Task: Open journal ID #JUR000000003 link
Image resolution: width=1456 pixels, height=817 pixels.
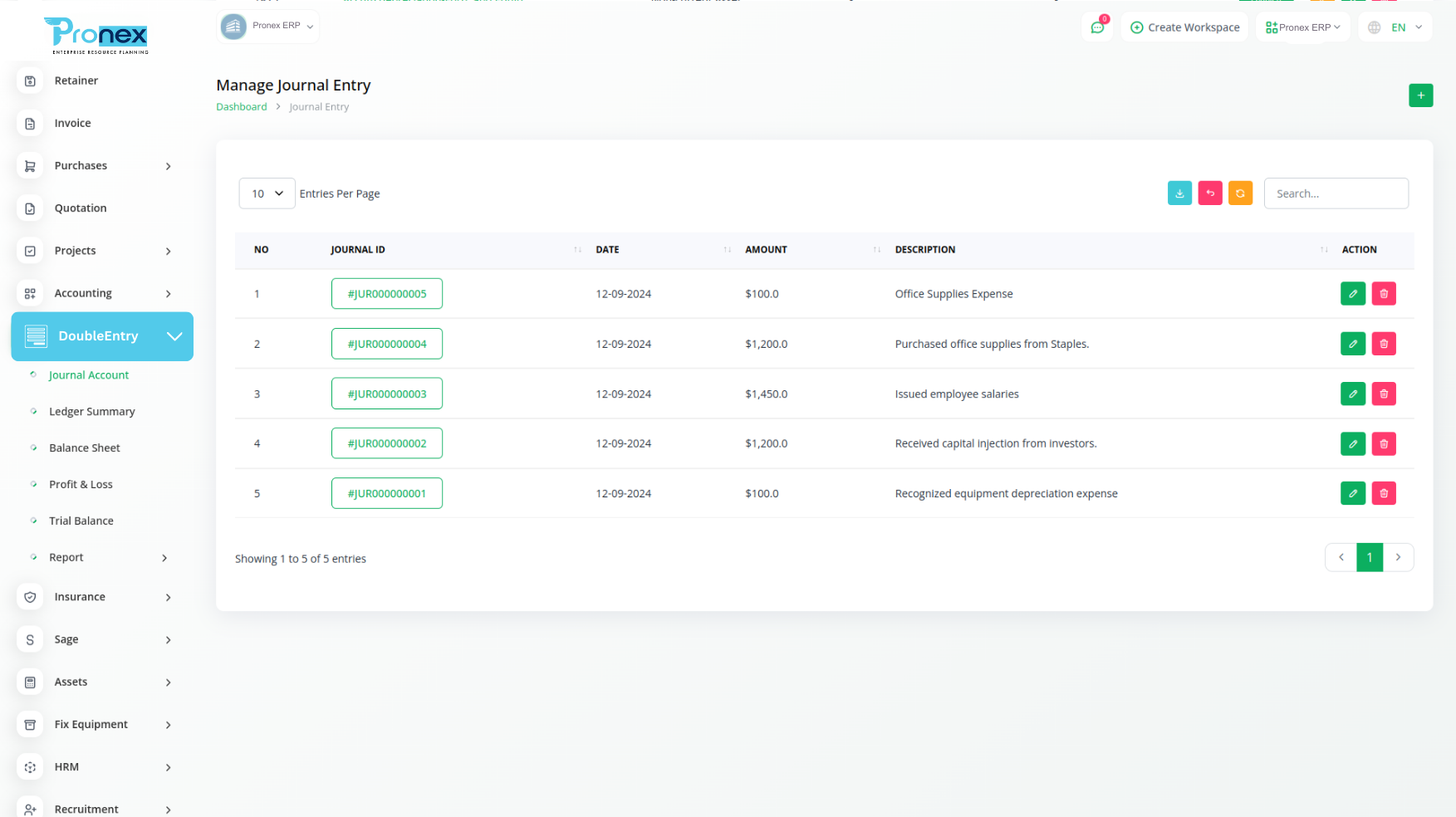Action: tap(387, 394)
